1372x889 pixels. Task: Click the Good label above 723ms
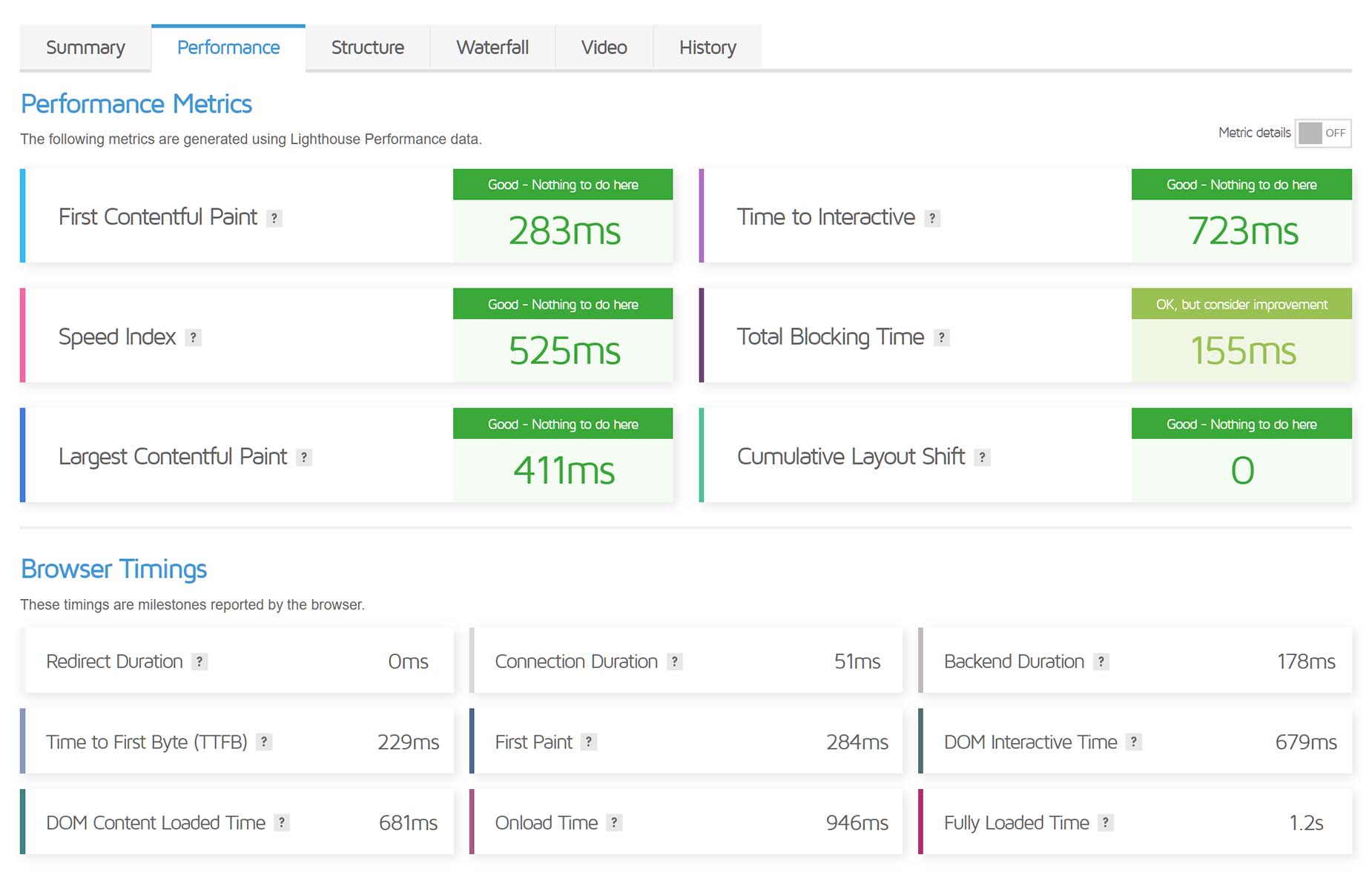(x=1241, y=185)
